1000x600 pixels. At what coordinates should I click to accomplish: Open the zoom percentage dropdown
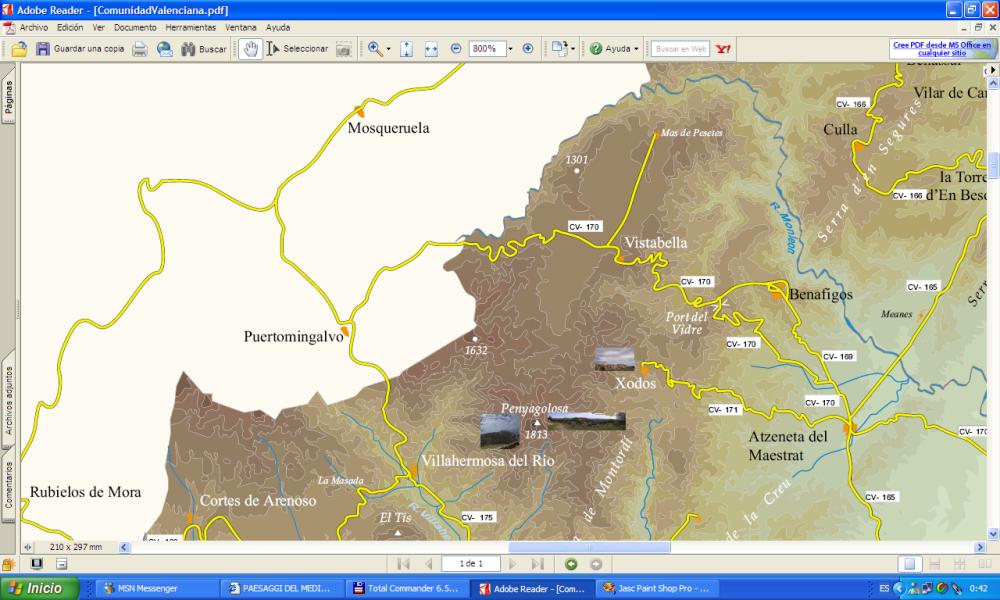510,48
